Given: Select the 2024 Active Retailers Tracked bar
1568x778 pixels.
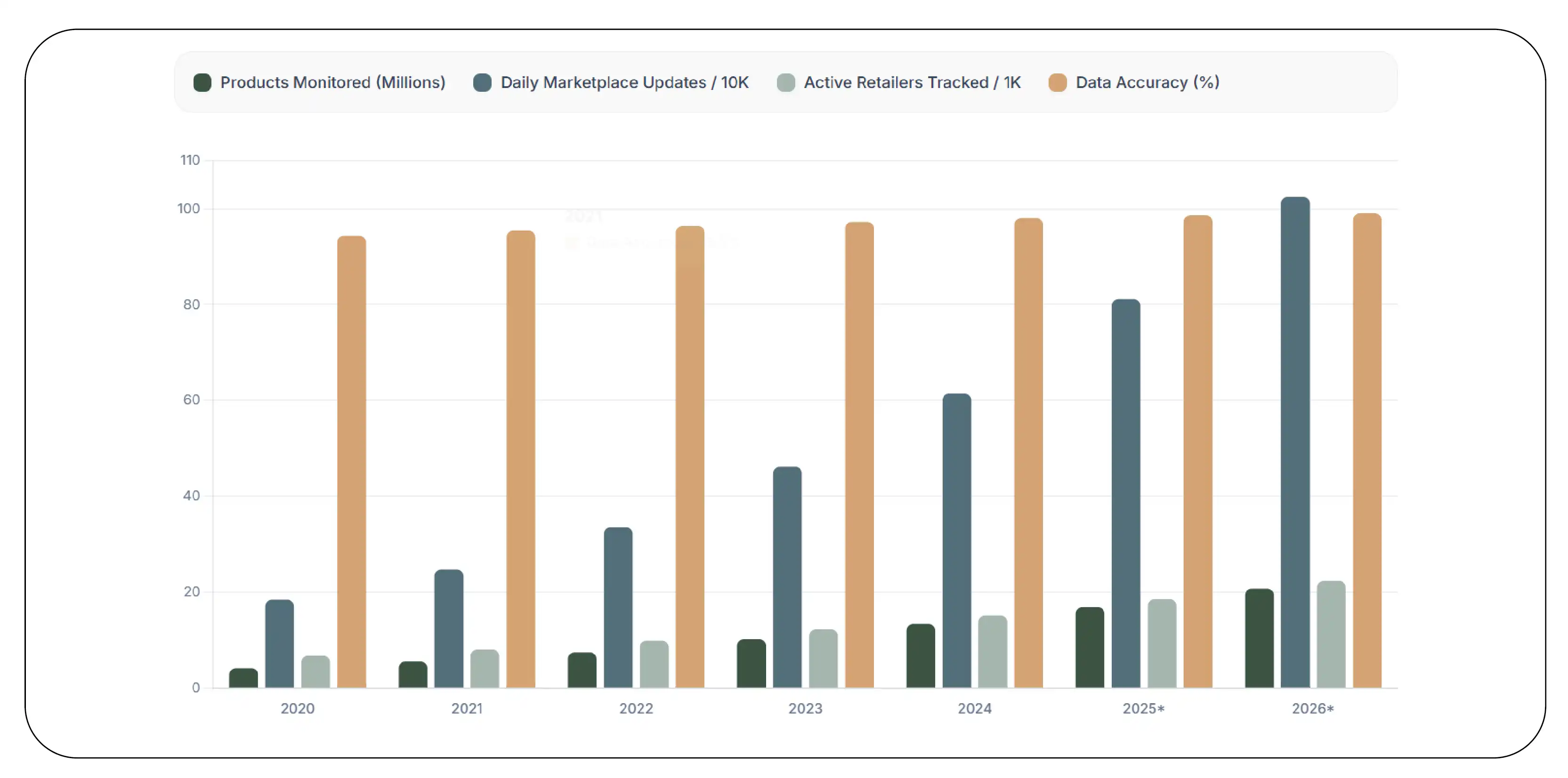Looking at the screenshot, I should 992,651.
